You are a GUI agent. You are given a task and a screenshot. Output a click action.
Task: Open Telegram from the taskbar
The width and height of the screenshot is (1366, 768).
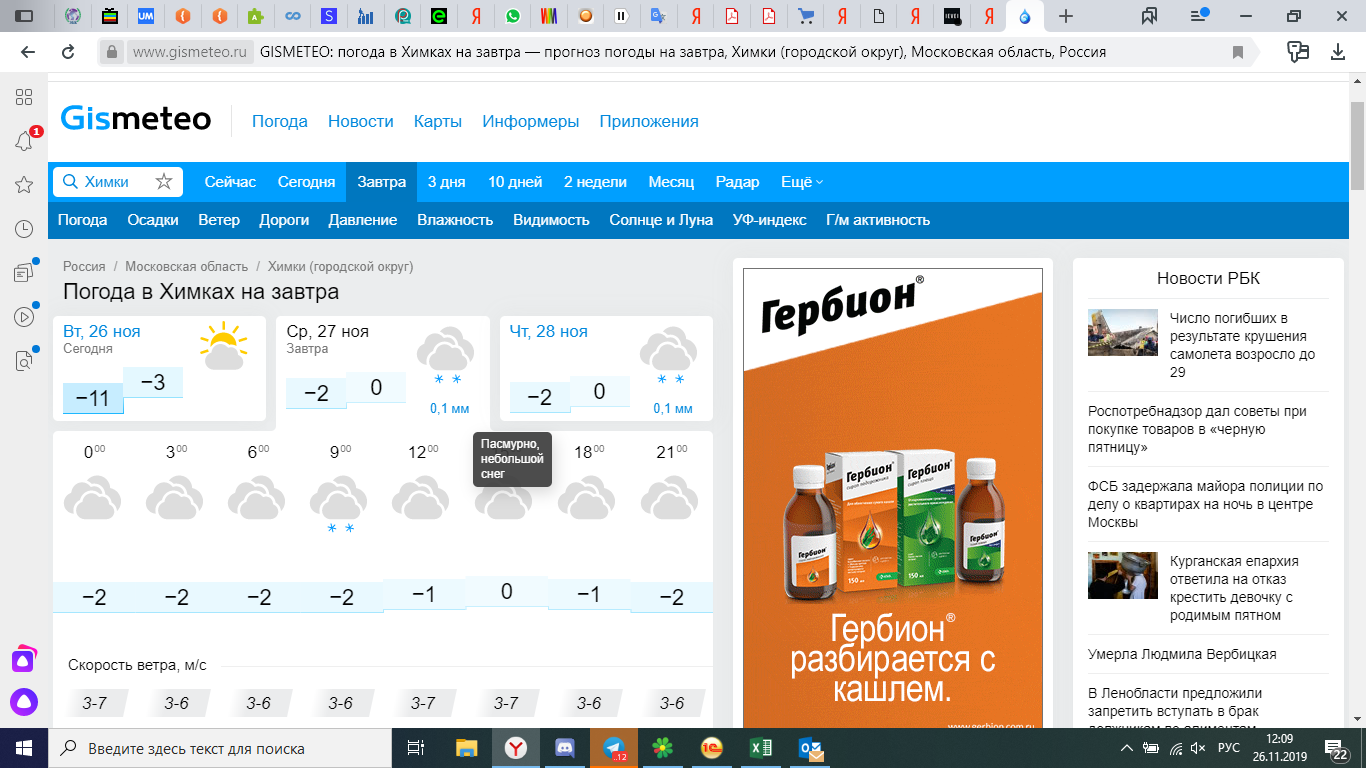tap(613, 747)
